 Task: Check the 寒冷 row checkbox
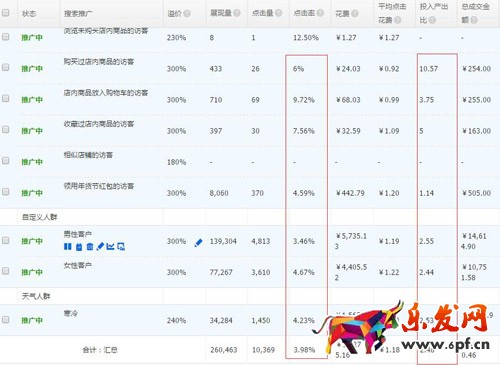pyautogui.click(x=6, y=319)
